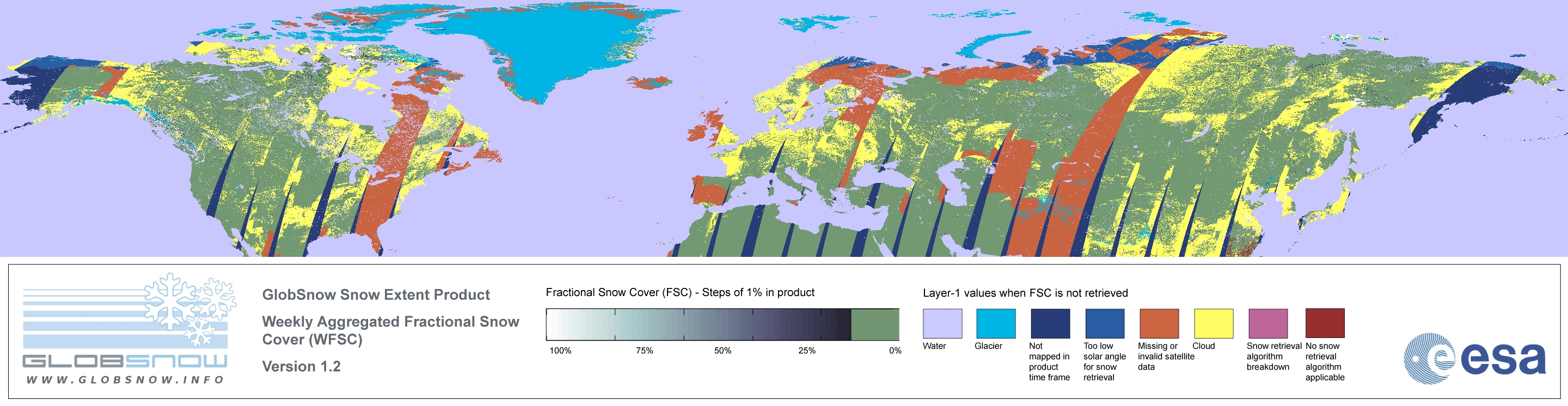
Task: Open the WWW.GLOBSNOW.INFO link text
Action: tap(125, 380)
